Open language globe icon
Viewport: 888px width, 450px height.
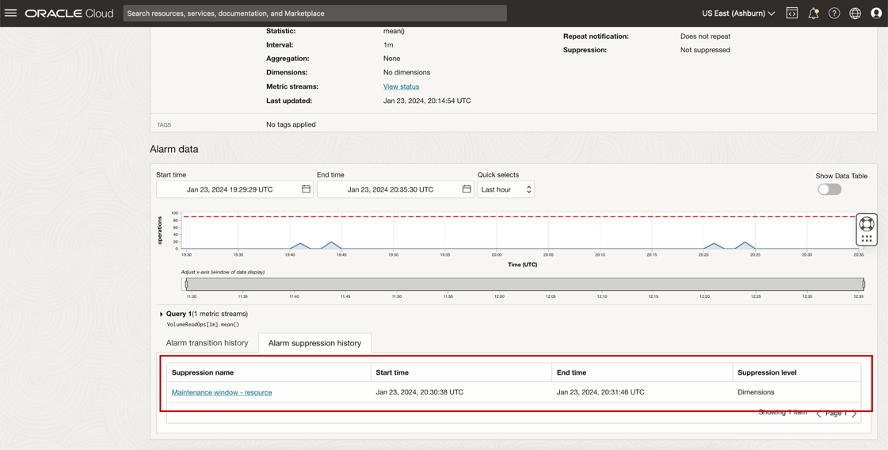(x=855, y=14)
